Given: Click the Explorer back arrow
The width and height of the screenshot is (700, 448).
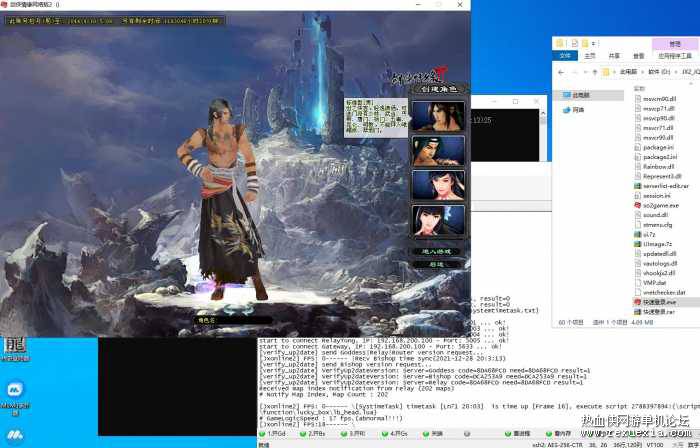Looking at the screenshot, I should [x=562, y=72].
